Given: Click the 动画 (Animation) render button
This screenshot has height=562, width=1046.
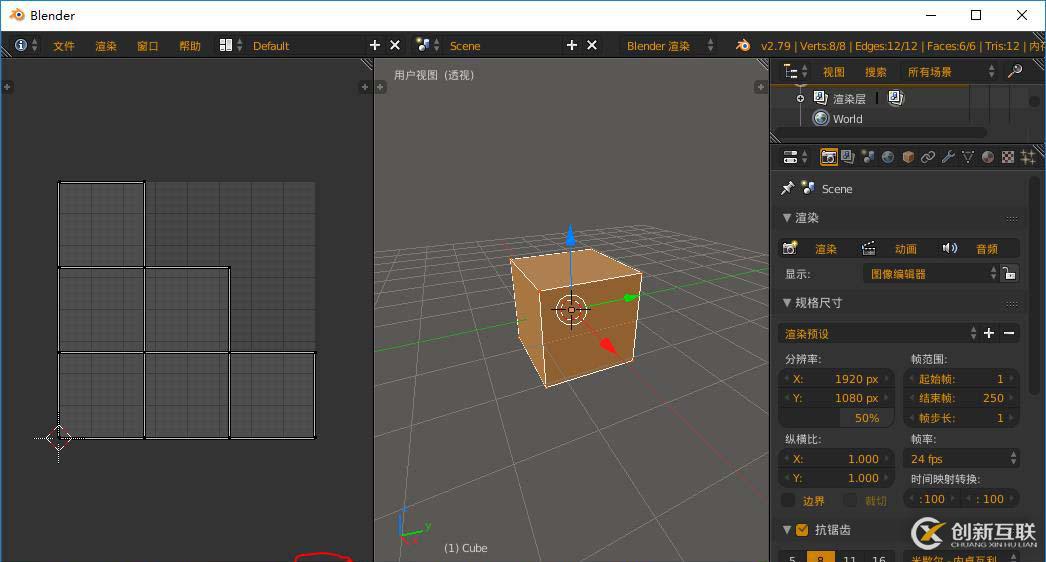Looking at the screenshot, I should [x=896, y=248].
